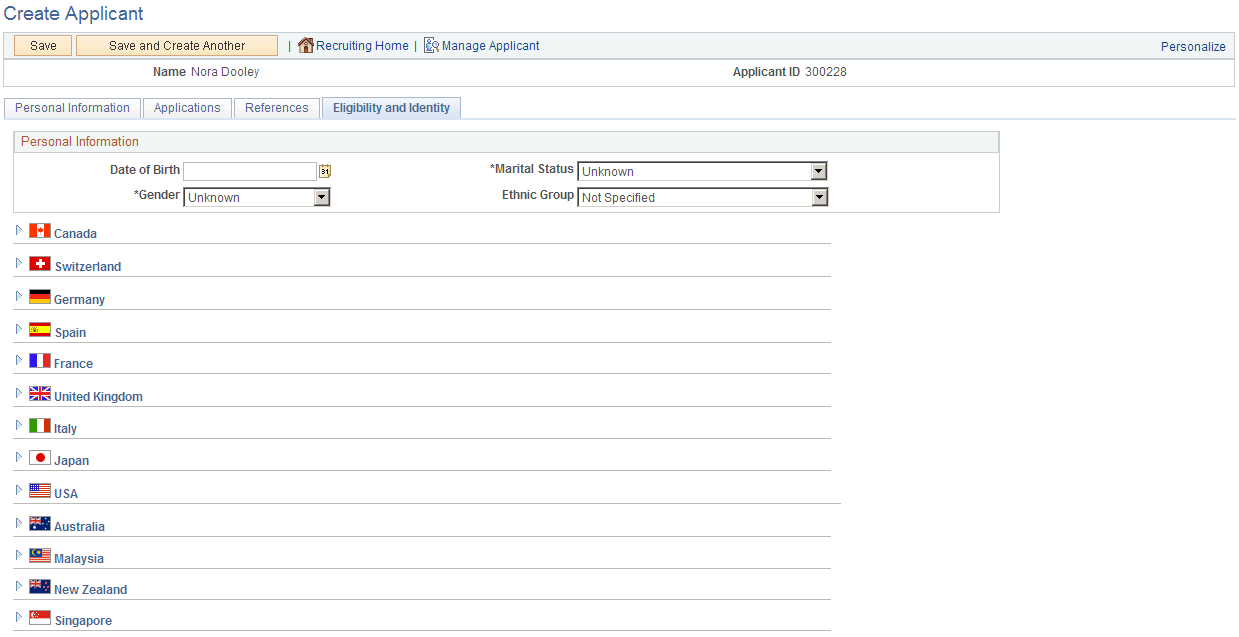Click the Canada flag icon
This screenshot has width=1239, height=637.
39,229
